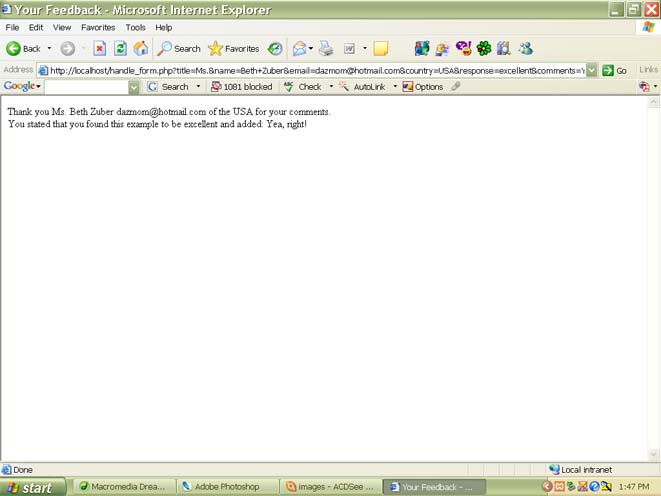Expand spell Check dropdown arrow
Viewport: 661px width, 496px height.
[x=331, y=87]
